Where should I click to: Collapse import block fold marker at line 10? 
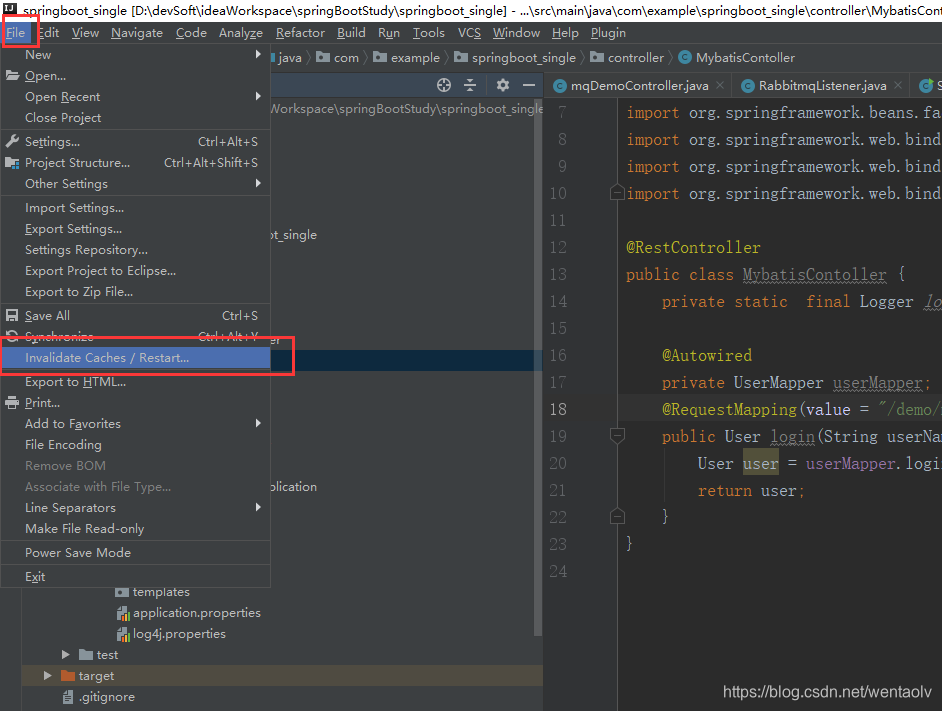point(617,193)
